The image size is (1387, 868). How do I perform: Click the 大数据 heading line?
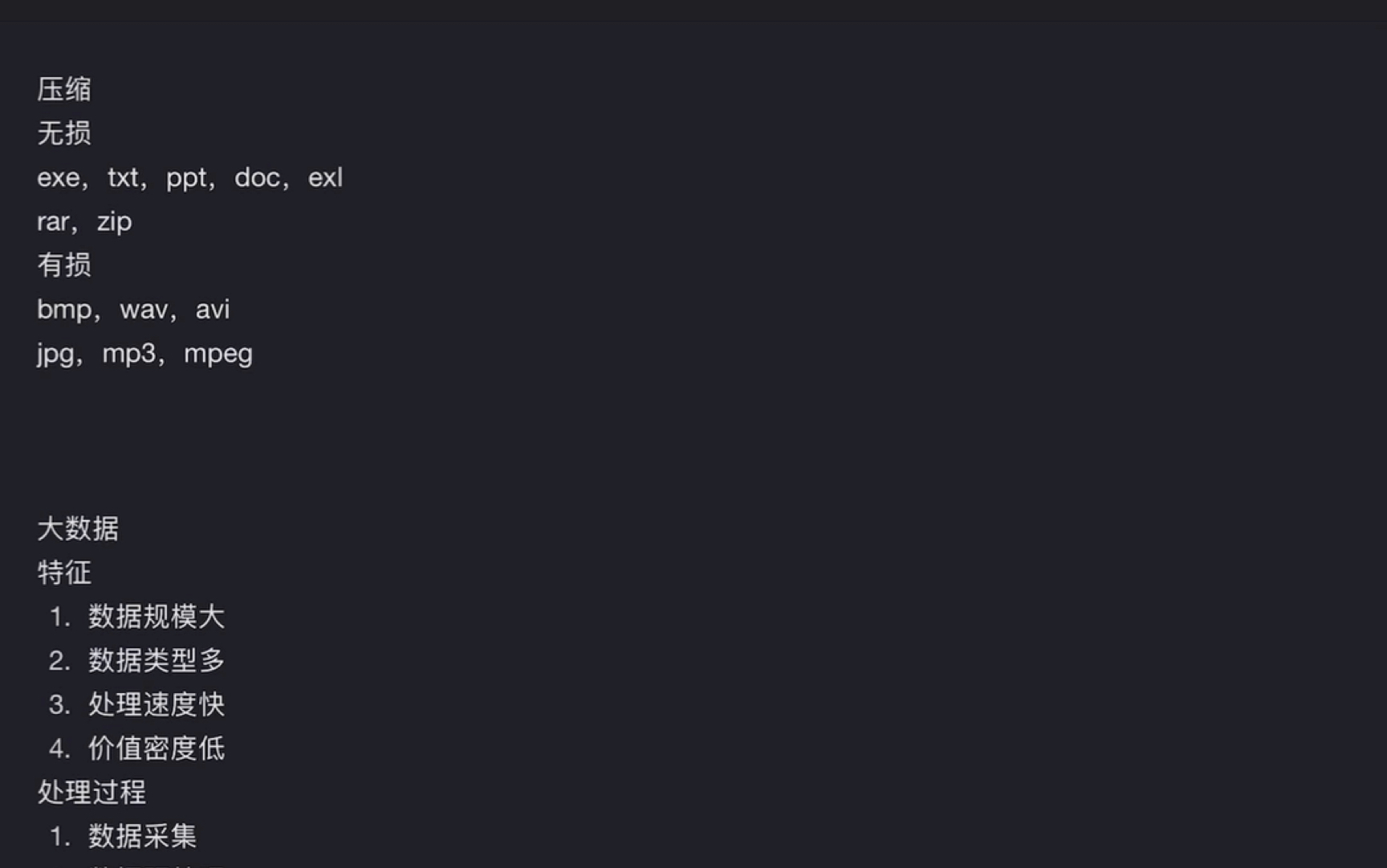[x=78, y=529]
